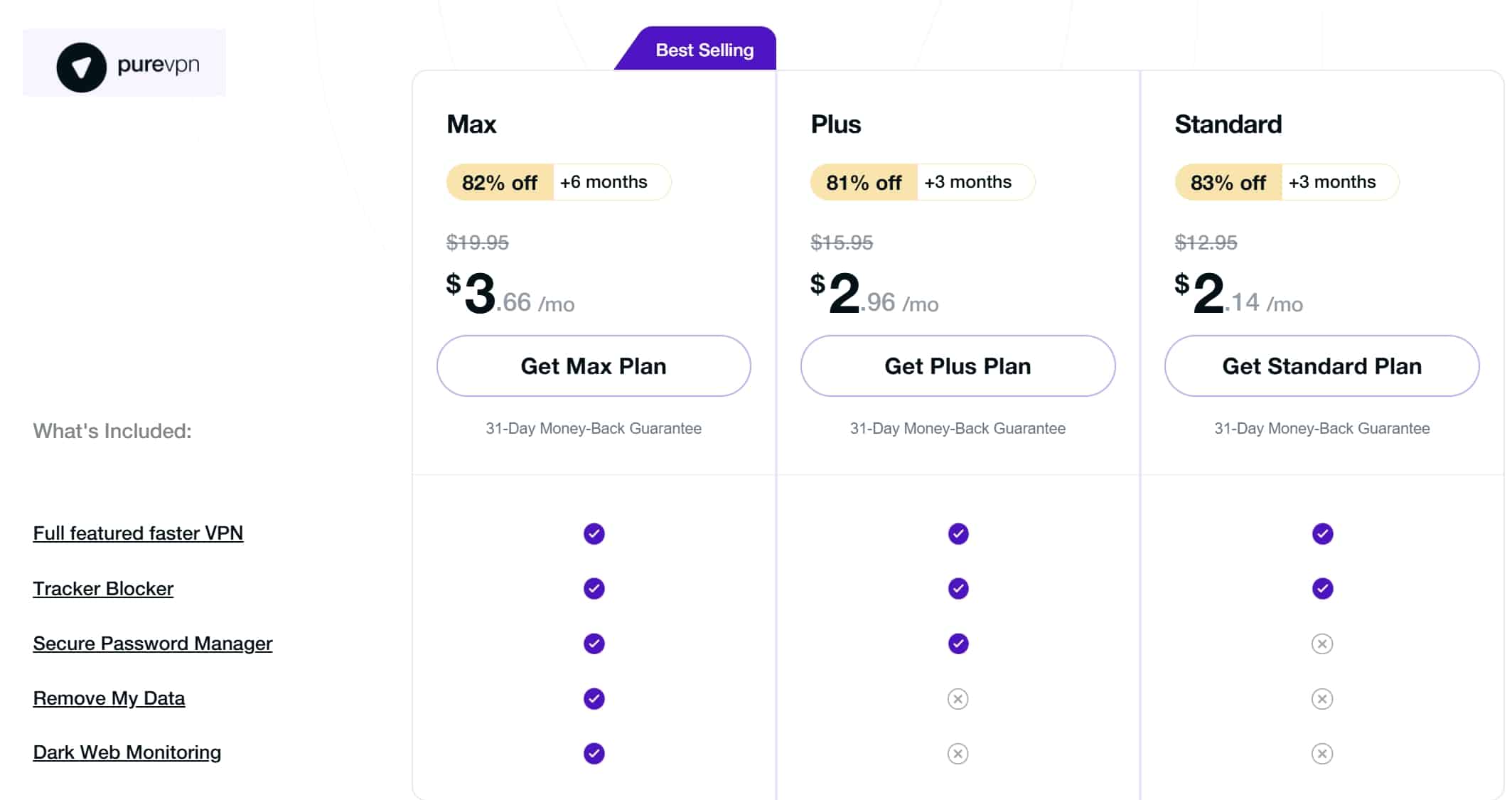
Task: Open the Tracker Blocker link
Action: (x=103, y=589)
